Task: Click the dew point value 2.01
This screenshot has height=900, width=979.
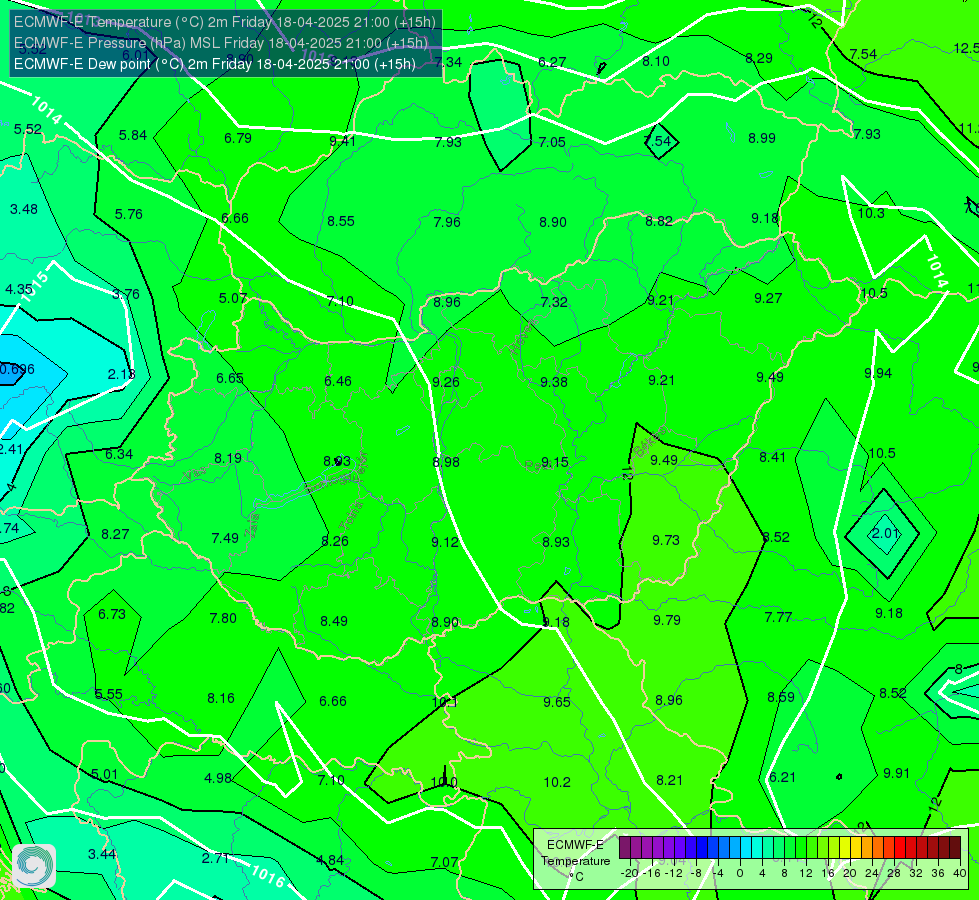Action: point(885,533)
